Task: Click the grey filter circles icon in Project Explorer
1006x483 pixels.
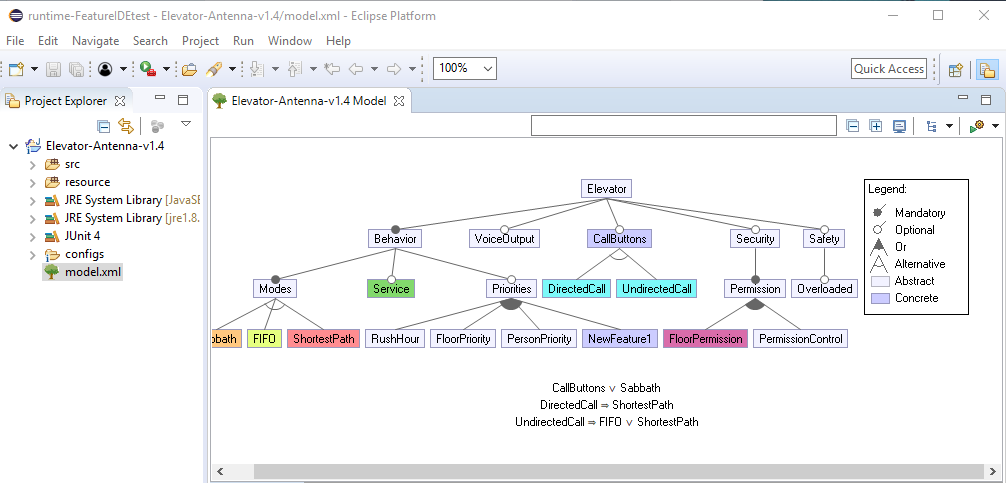Action: (x=157, y=126)
